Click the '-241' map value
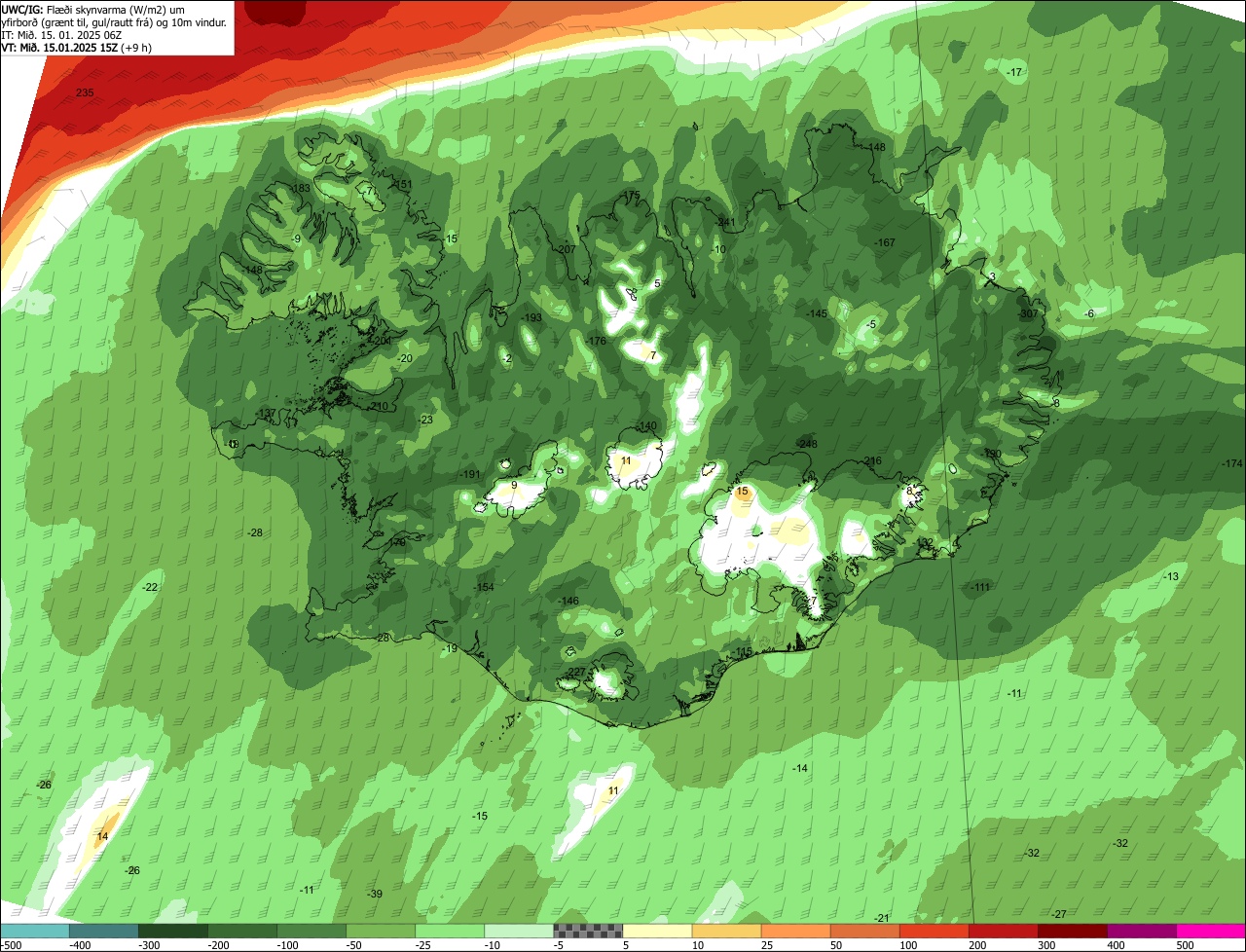 tap(725, 223)
